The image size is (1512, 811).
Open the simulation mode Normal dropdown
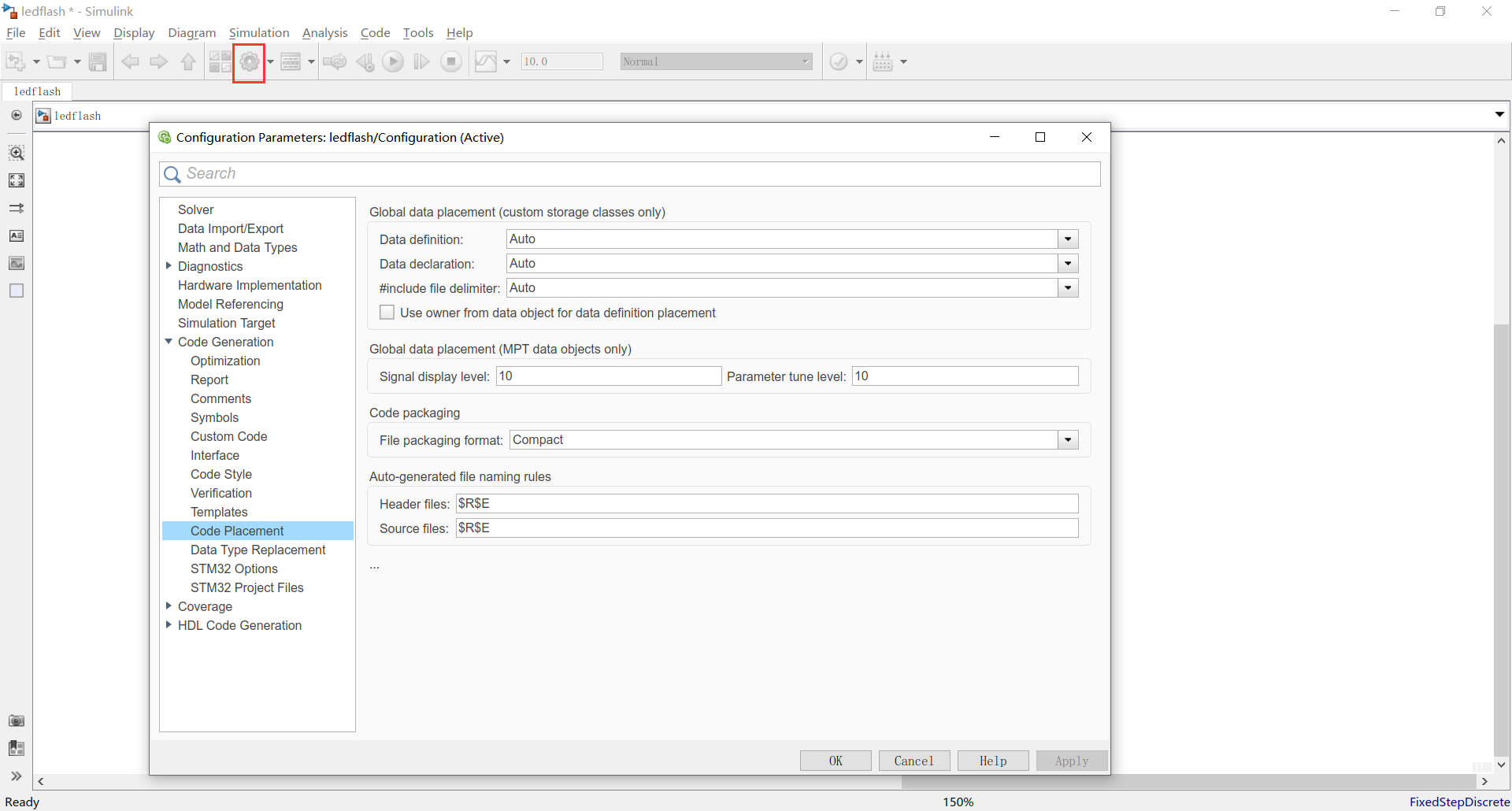pos(717,61)
